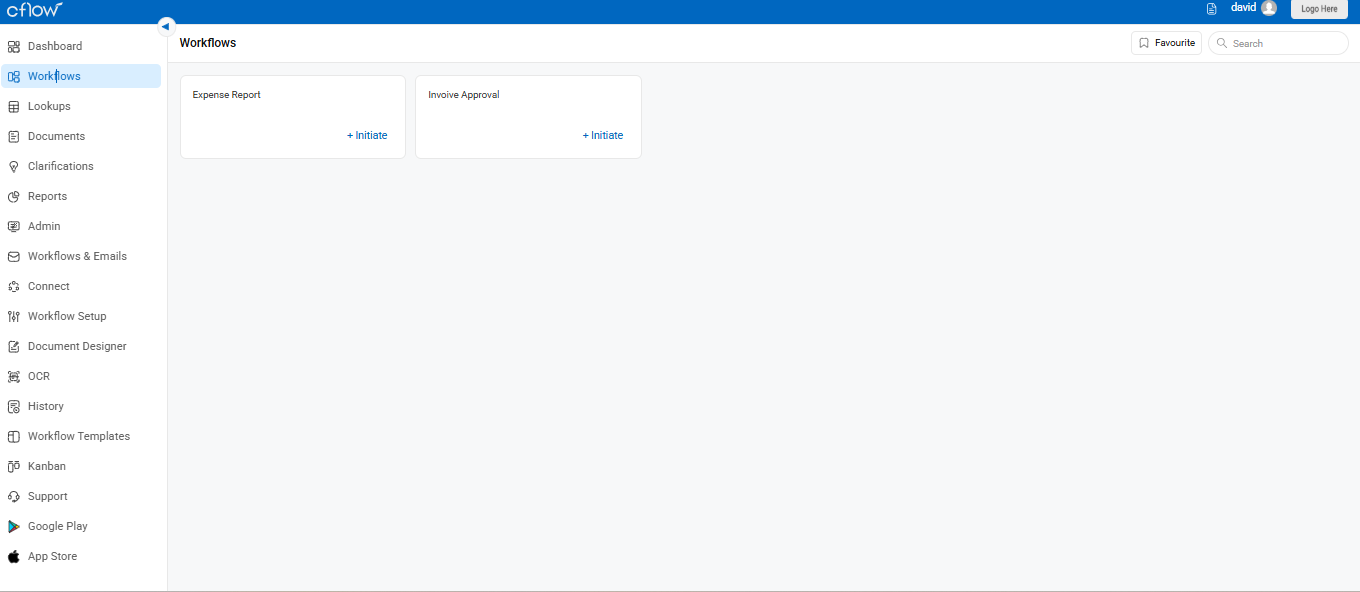This screenshot has width=1360, height=592.
Task: Click the Workflow Templates icon
Action: click(x=14, y=436)
